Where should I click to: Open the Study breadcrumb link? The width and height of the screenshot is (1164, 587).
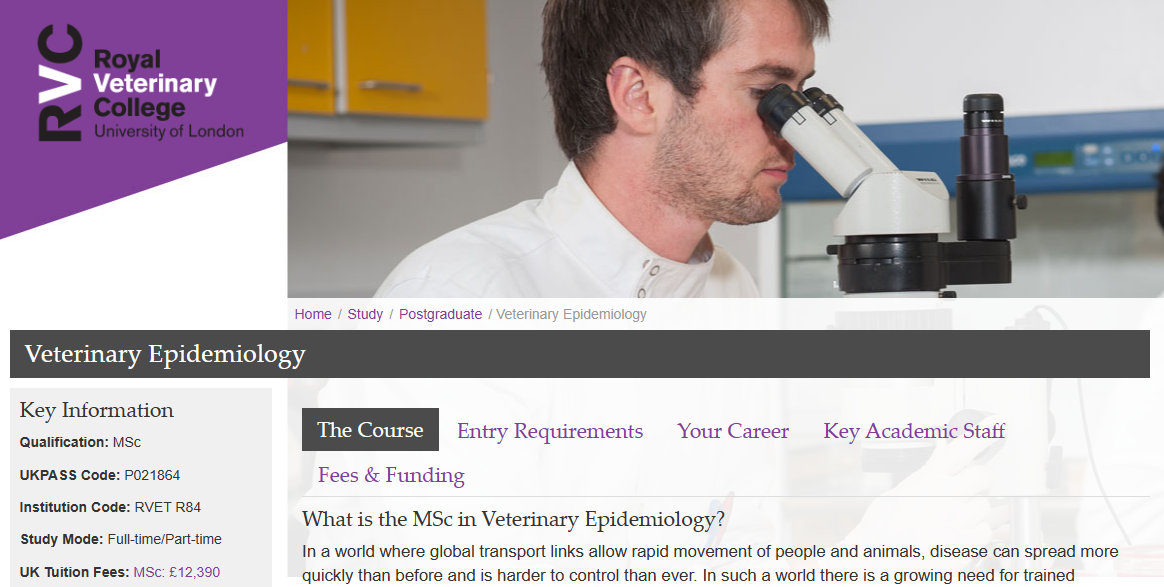(365, 314)
